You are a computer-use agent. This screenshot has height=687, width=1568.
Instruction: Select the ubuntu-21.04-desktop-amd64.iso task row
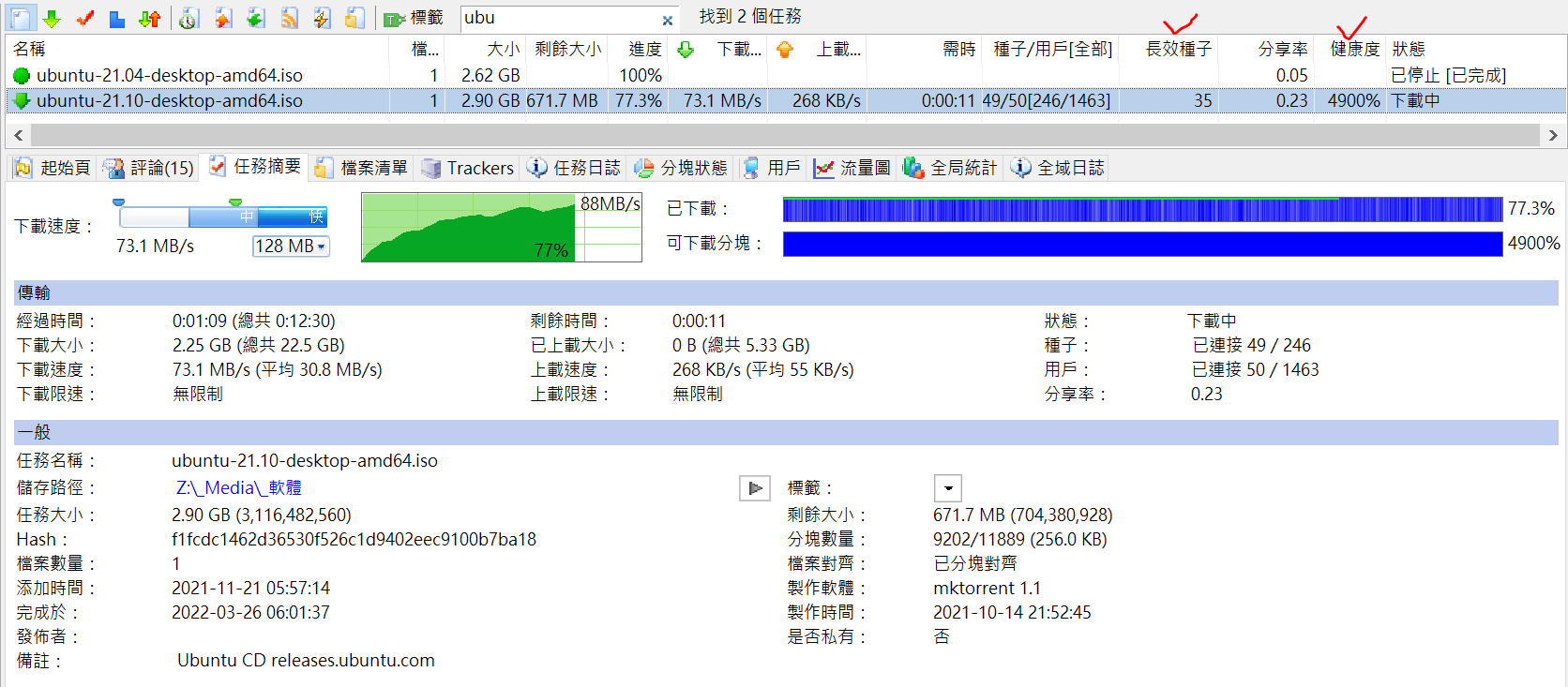pos(786,75)
